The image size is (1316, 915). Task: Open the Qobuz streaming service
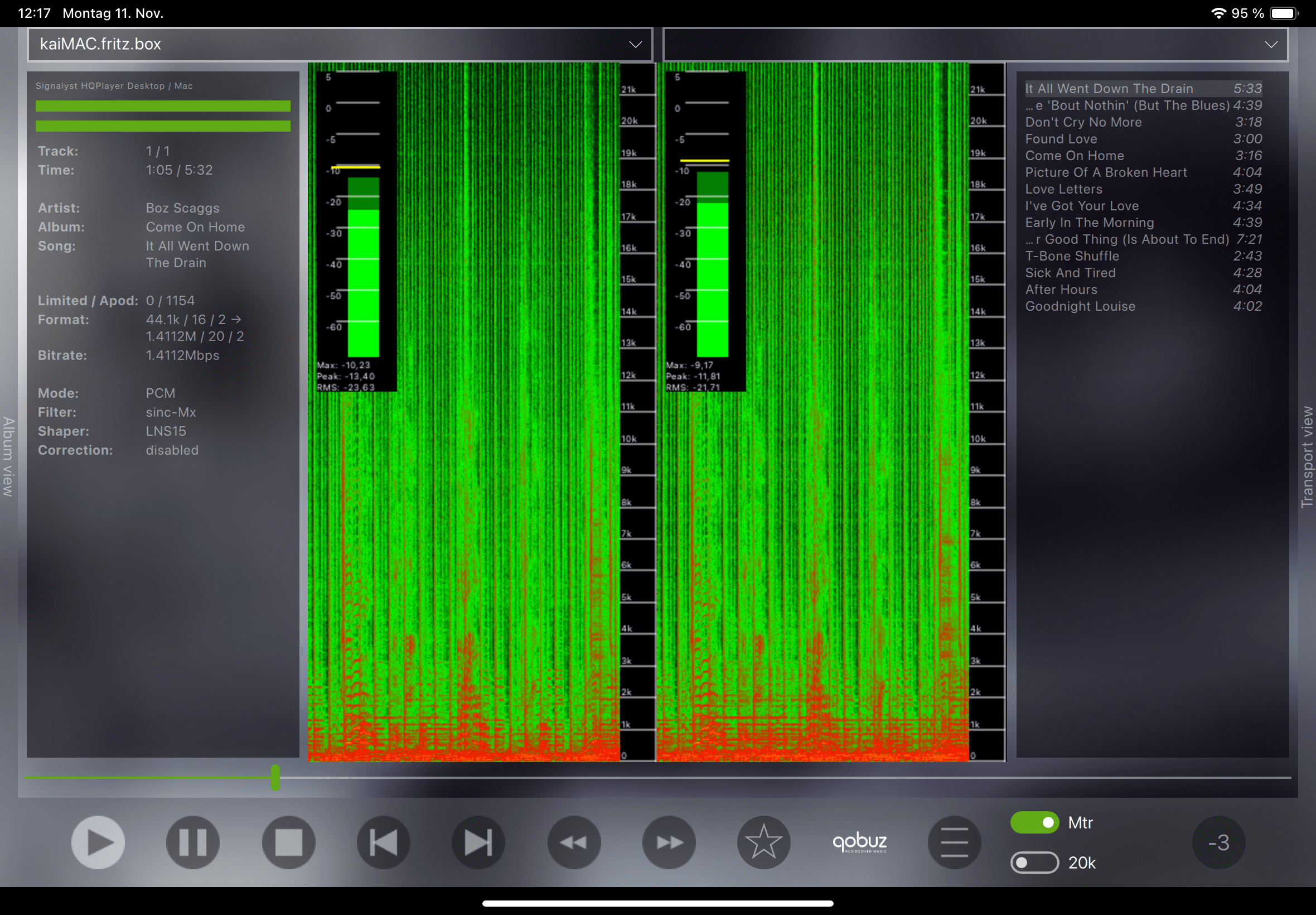pos(859,842)
